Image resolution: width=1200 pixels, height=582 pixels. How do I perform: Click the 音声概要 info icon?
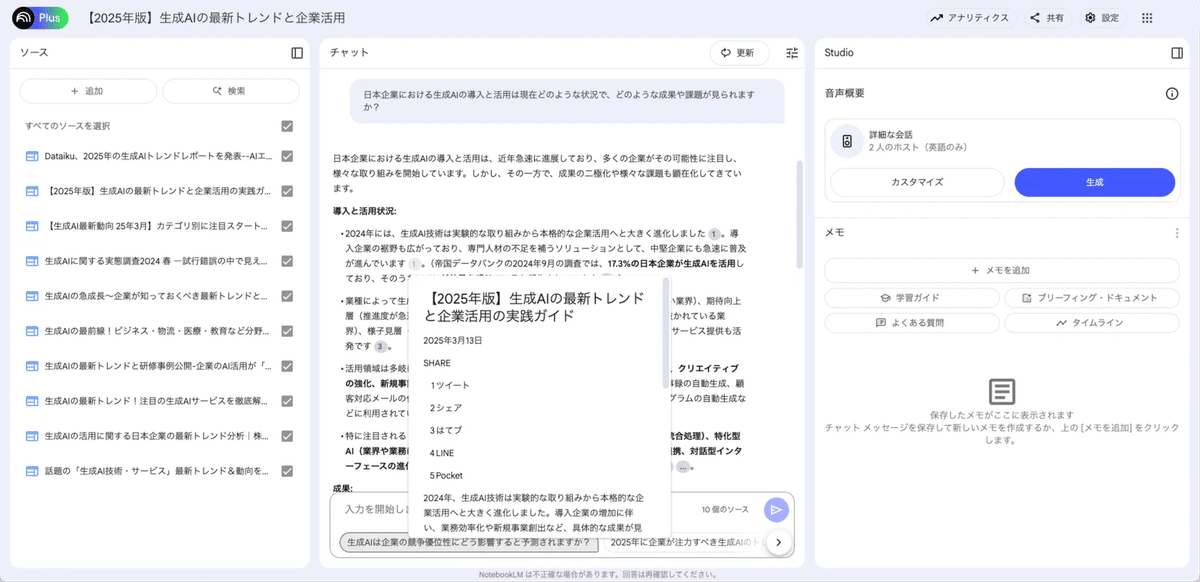1170,91
